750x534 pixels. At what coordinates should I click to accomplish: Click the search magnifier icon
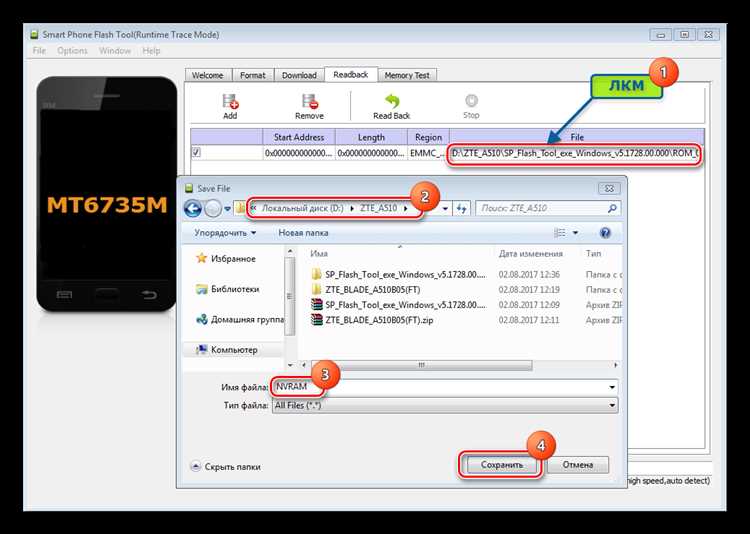point(612,208)
